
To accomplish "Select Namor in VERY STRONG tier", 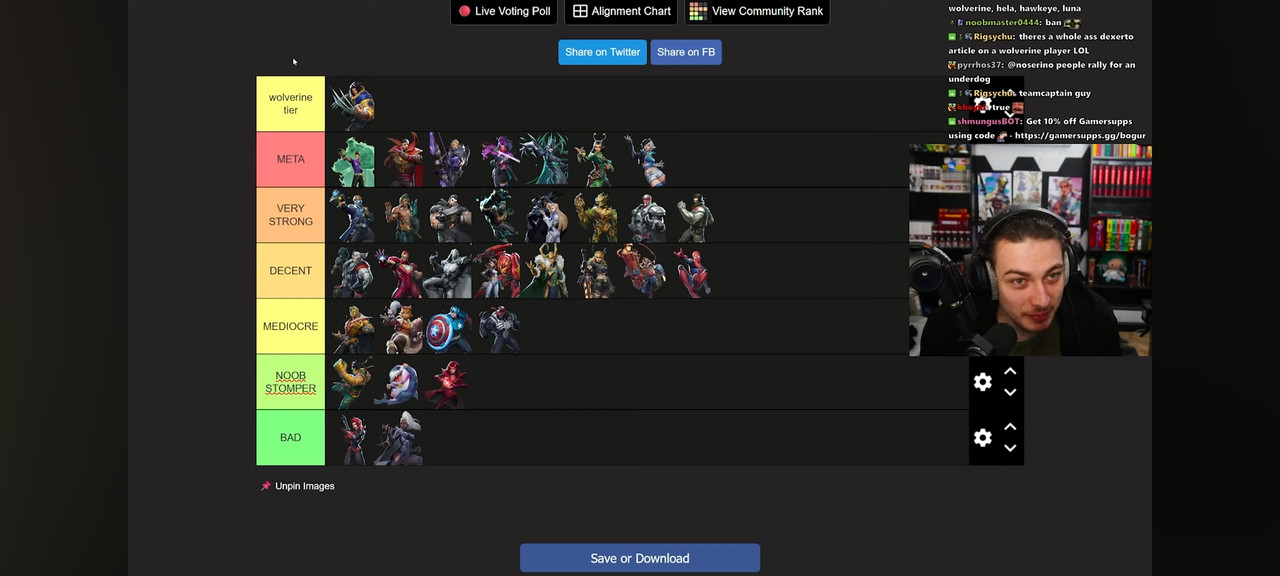I will 403,216.
